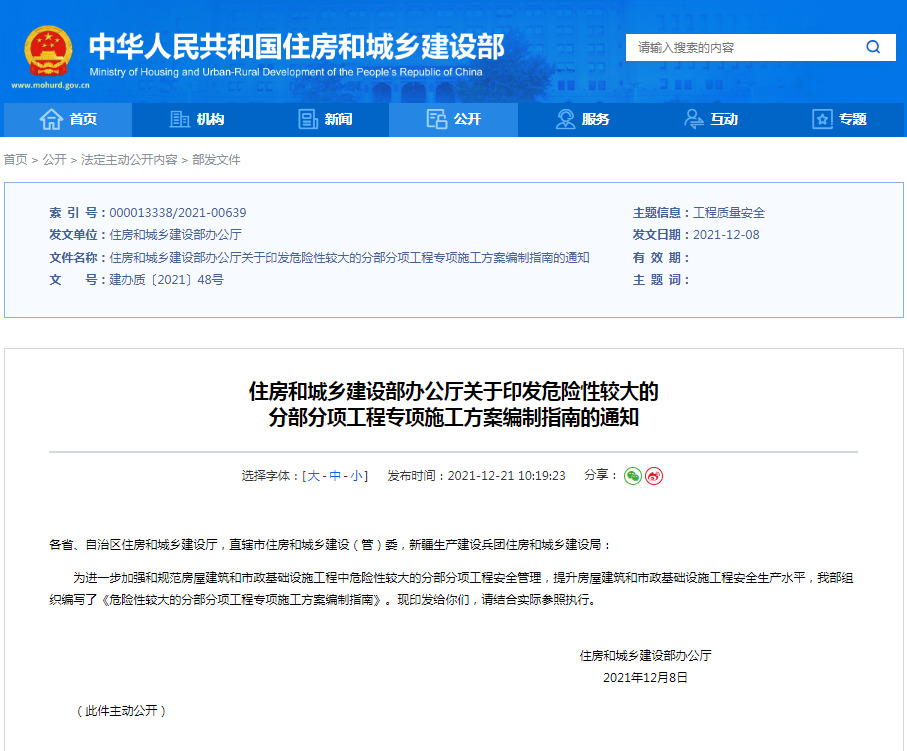Open the 机构 navigation tab
This screenshot has height=751, width=907.
pyautogui.click(x=197, y=120)
